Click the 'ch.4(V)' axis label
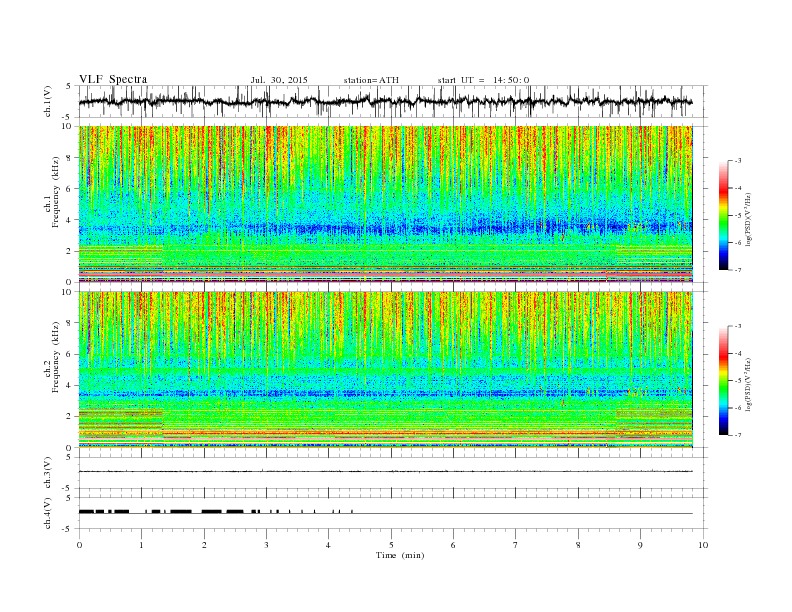The width and height of the screenshot is (792, 612). click(48, 513)
